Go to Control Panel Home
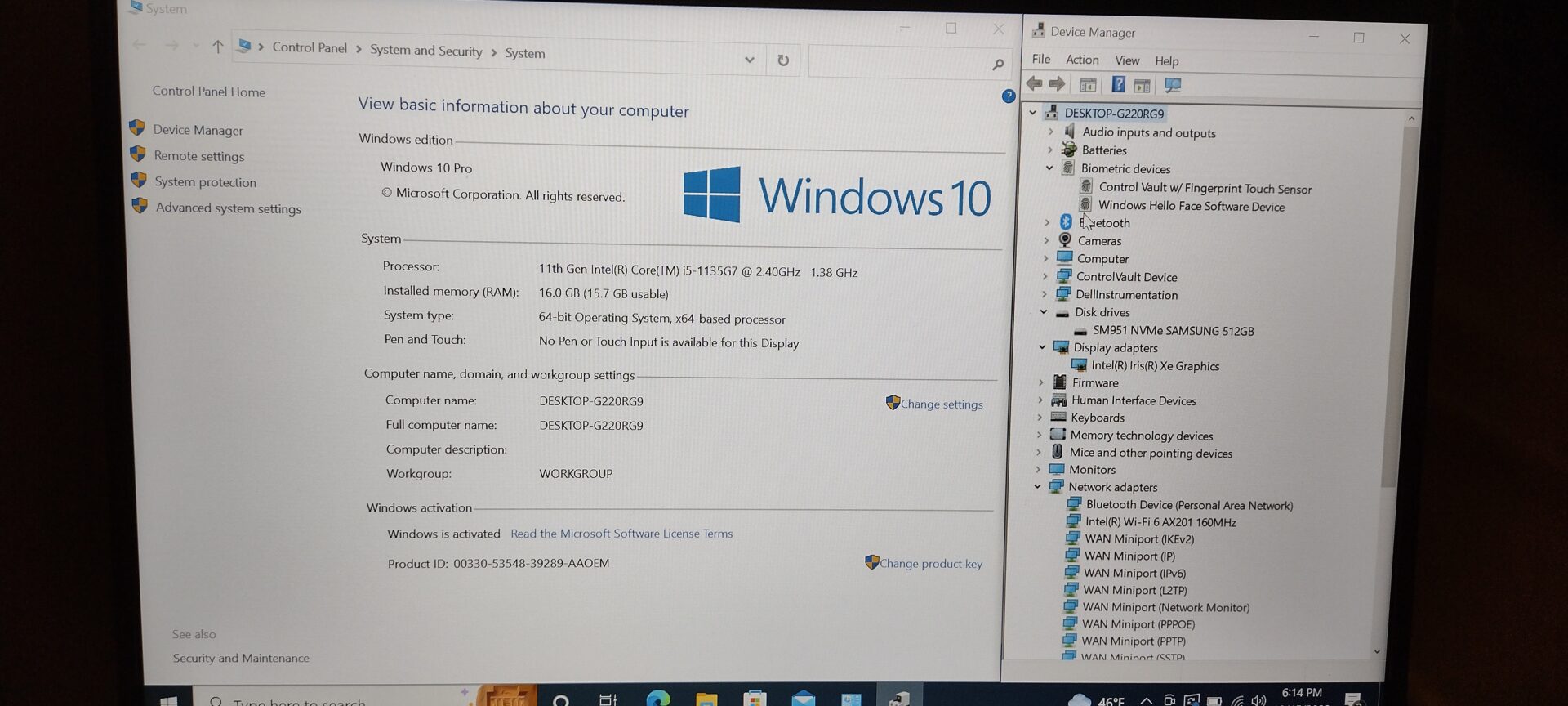1568x706 pixels. click(x=208, y=92)
